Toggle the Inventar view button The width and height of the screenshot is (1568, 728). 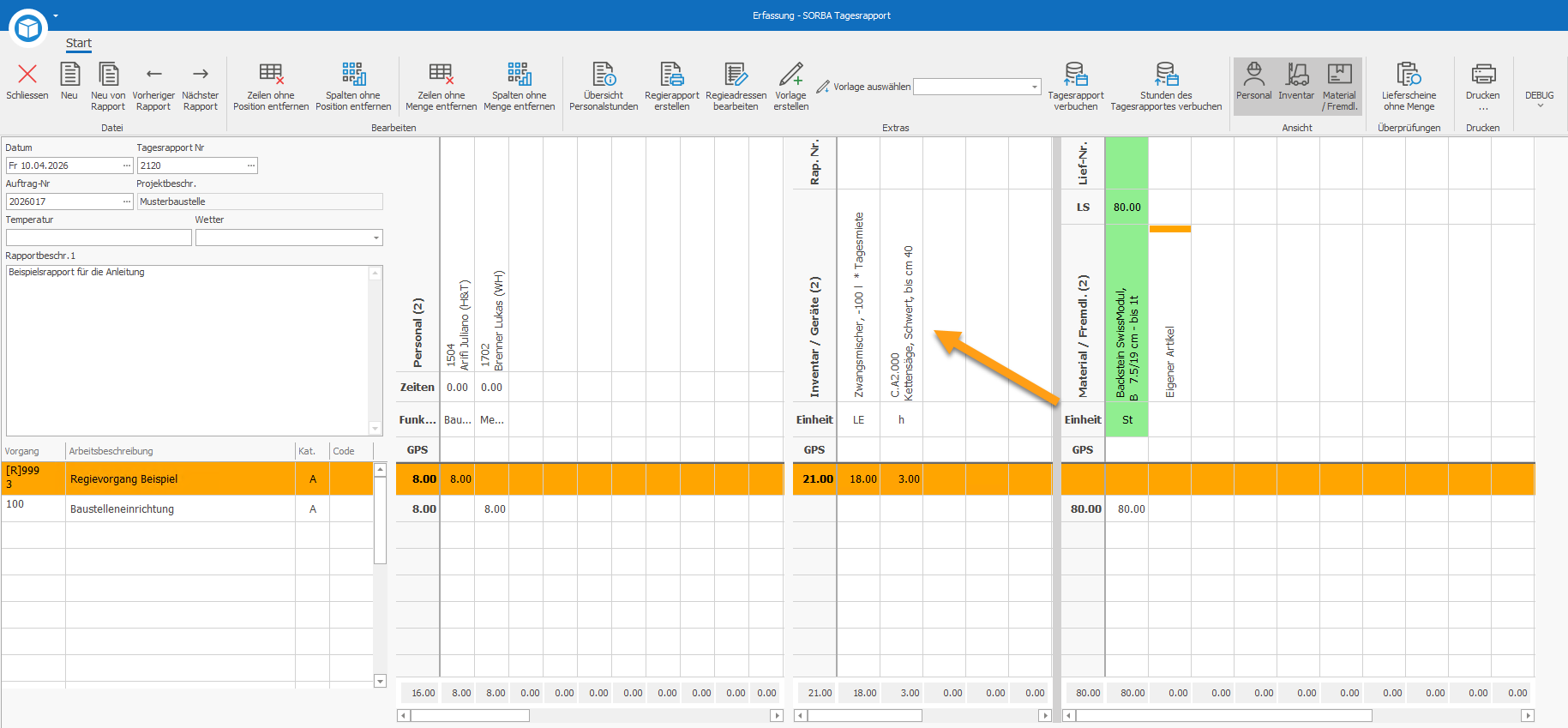pos(1296,87)
